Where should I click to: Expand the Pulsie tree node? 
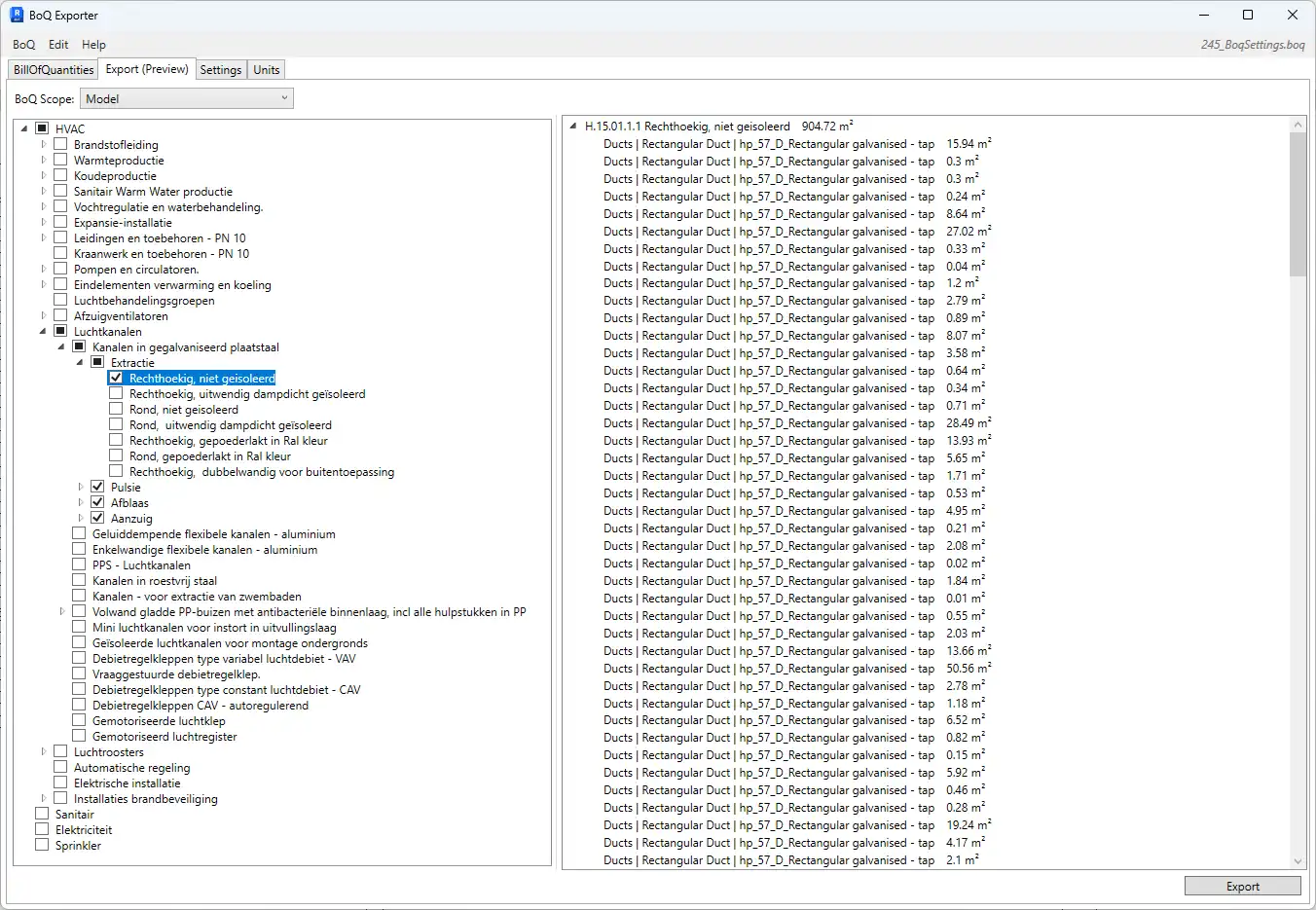(x=81, y=488)
